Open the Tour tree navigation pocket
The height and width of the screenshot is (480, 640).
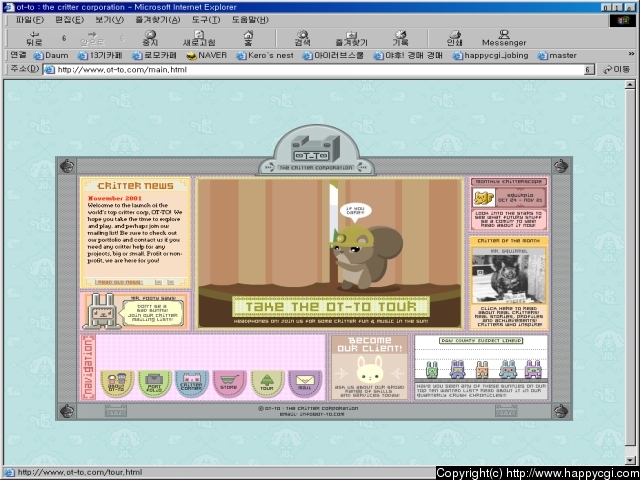pyautogui.click(x=267, y=384)
